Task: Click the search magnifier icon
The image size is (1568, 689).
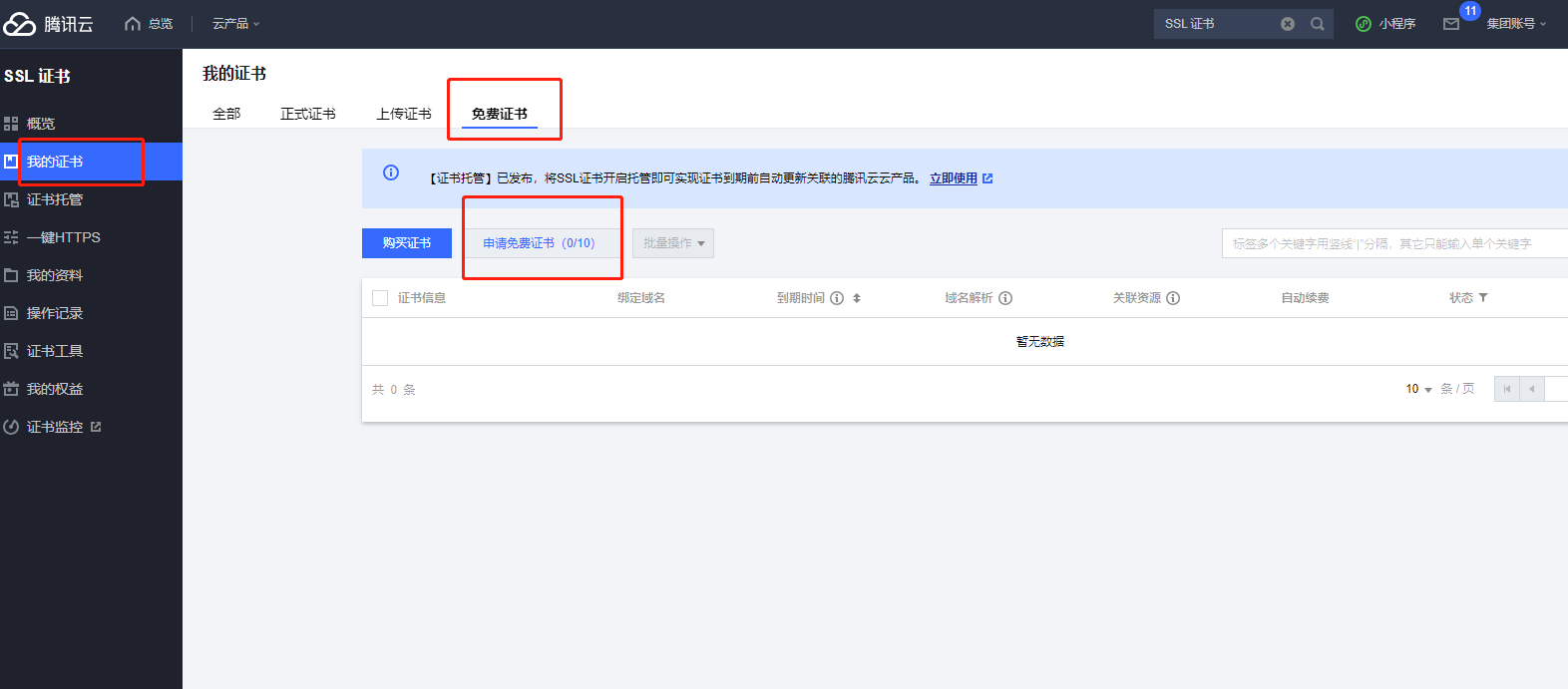Action: [x=1318, y=24]
